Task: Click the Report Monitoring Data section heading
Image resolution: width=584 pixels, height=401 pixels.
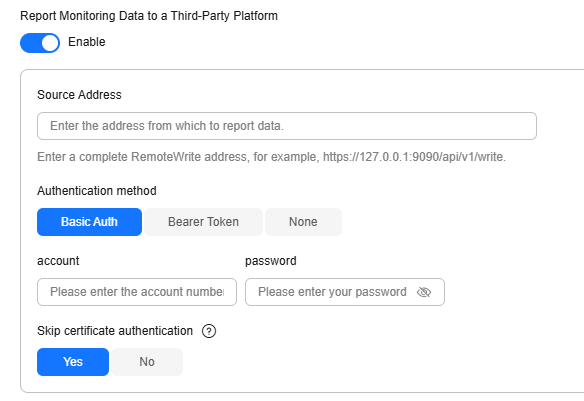Action: point(149,16)
